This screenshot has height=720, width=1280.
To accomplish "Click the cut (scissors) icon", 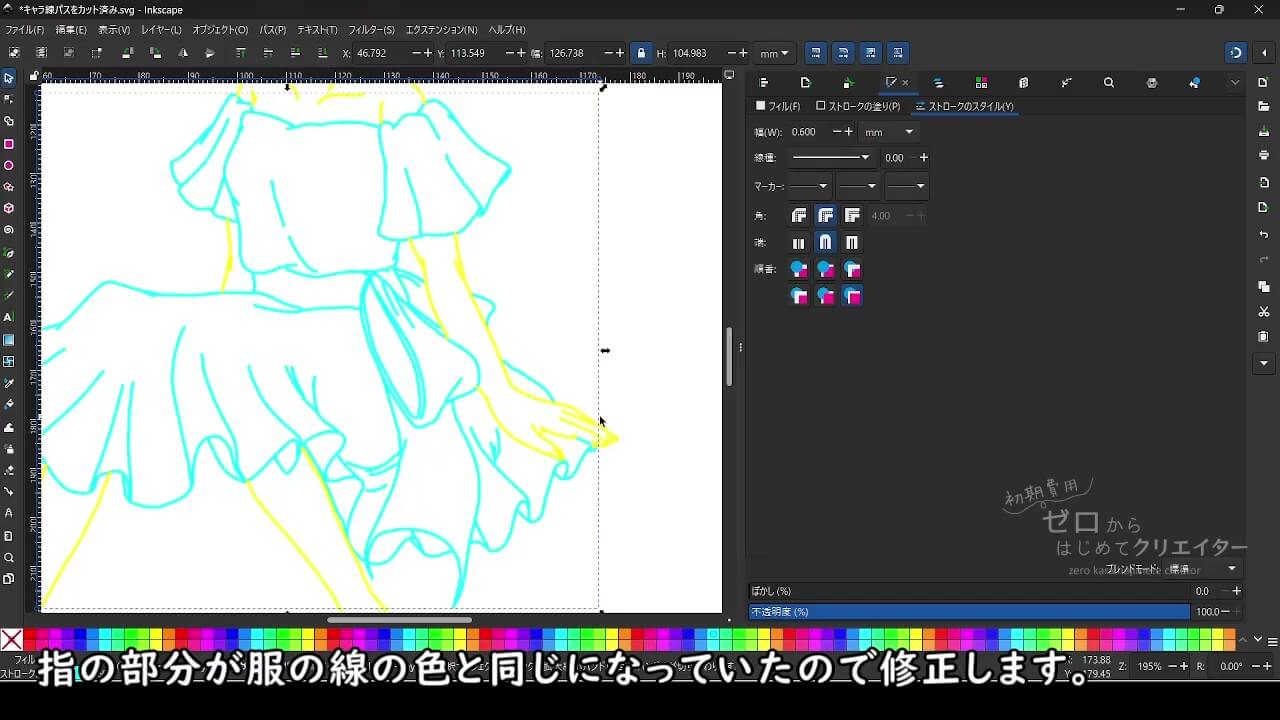I will 1264,312.
